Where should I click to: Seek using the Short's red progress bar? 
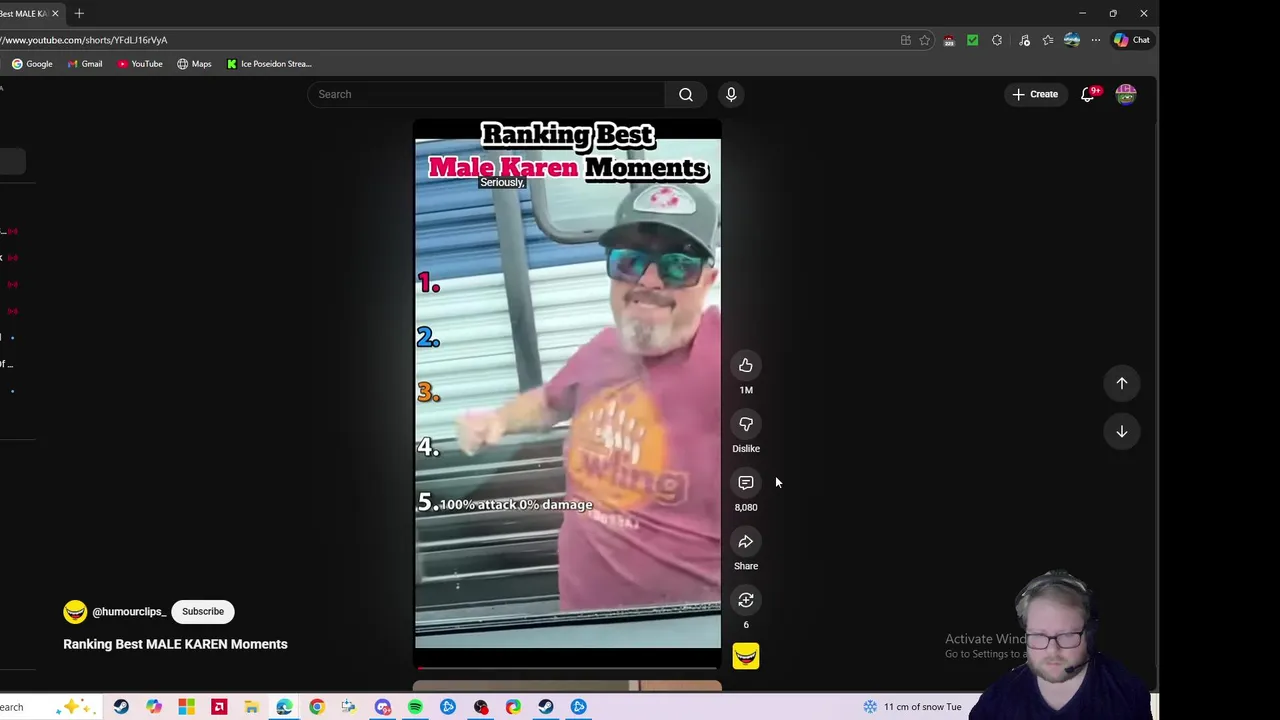(x=567, y=668)
